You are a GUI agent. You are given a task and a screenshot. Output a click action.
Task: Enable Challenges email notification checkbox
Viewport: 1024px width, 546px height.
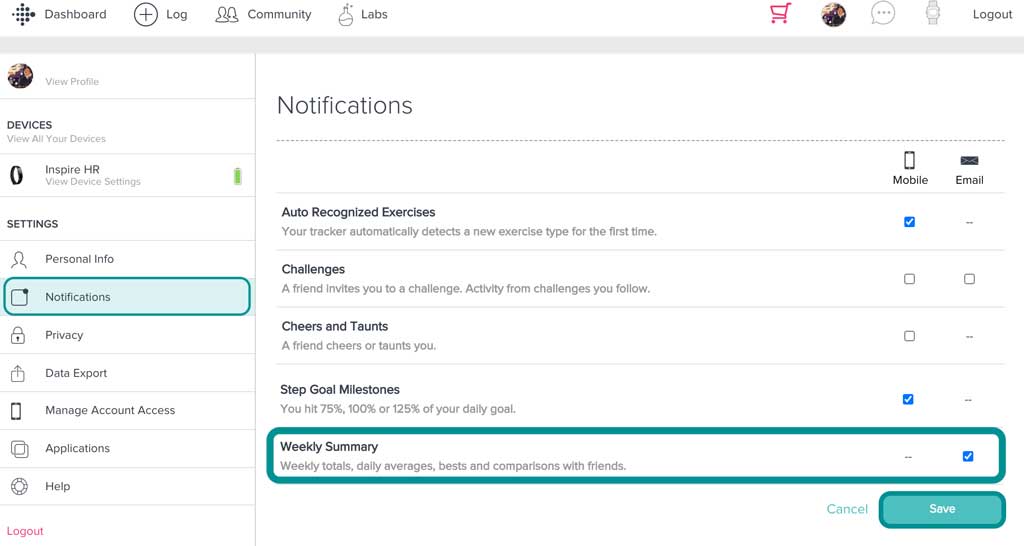(x=969, y=279)
